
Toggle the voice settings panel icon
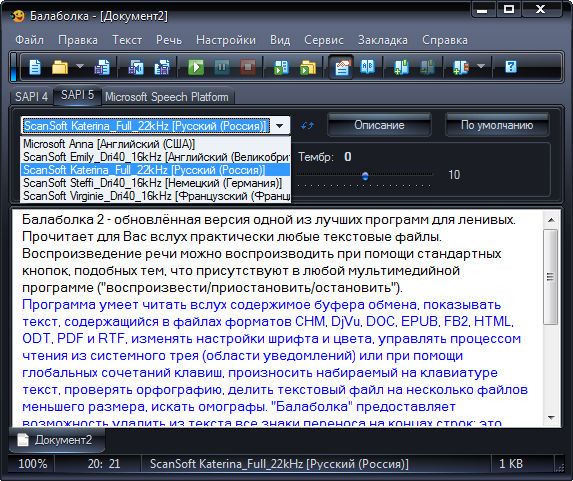[342, 67]
